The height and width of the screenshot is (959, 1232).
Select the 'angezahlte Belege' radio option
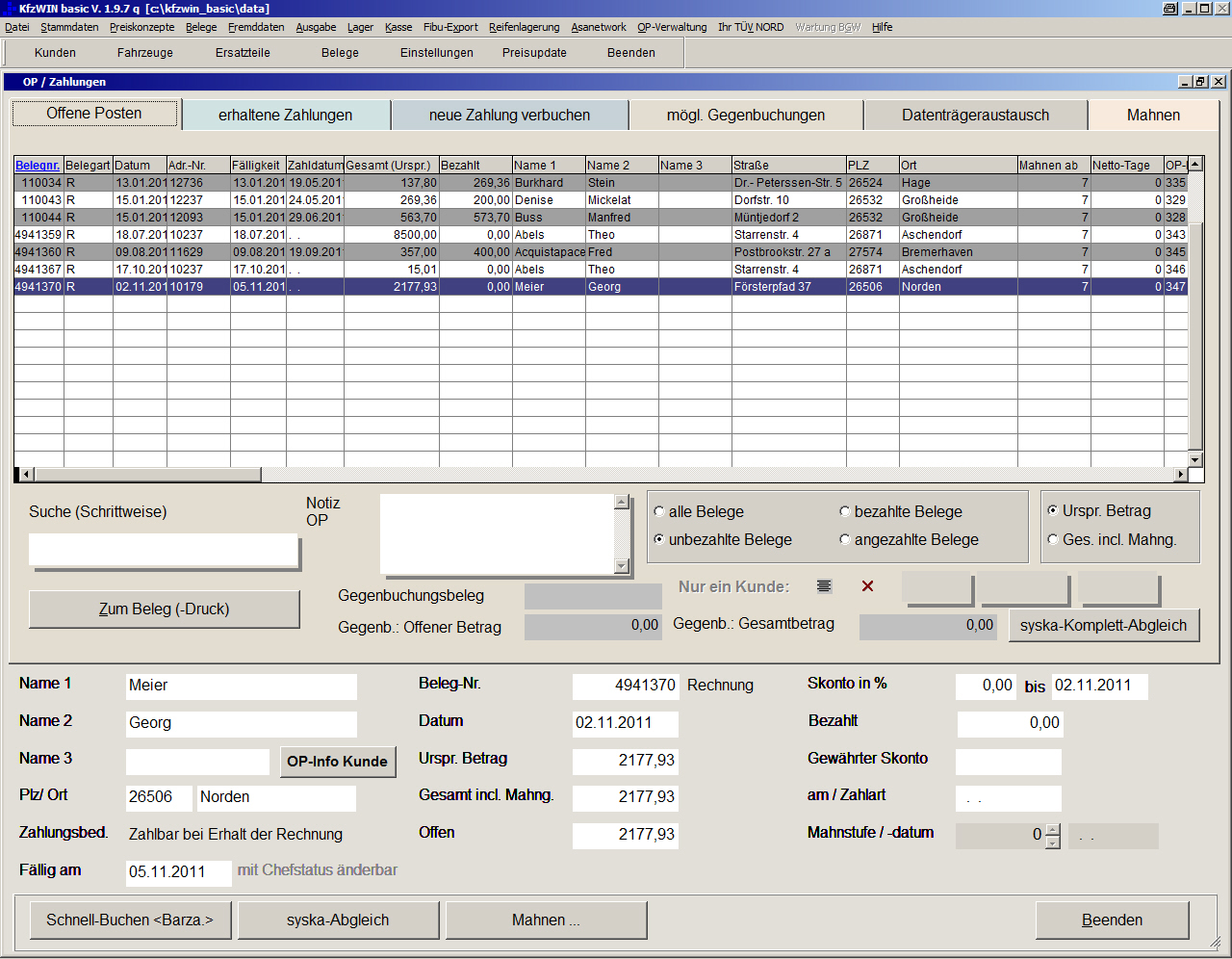(x=845, y=539)
